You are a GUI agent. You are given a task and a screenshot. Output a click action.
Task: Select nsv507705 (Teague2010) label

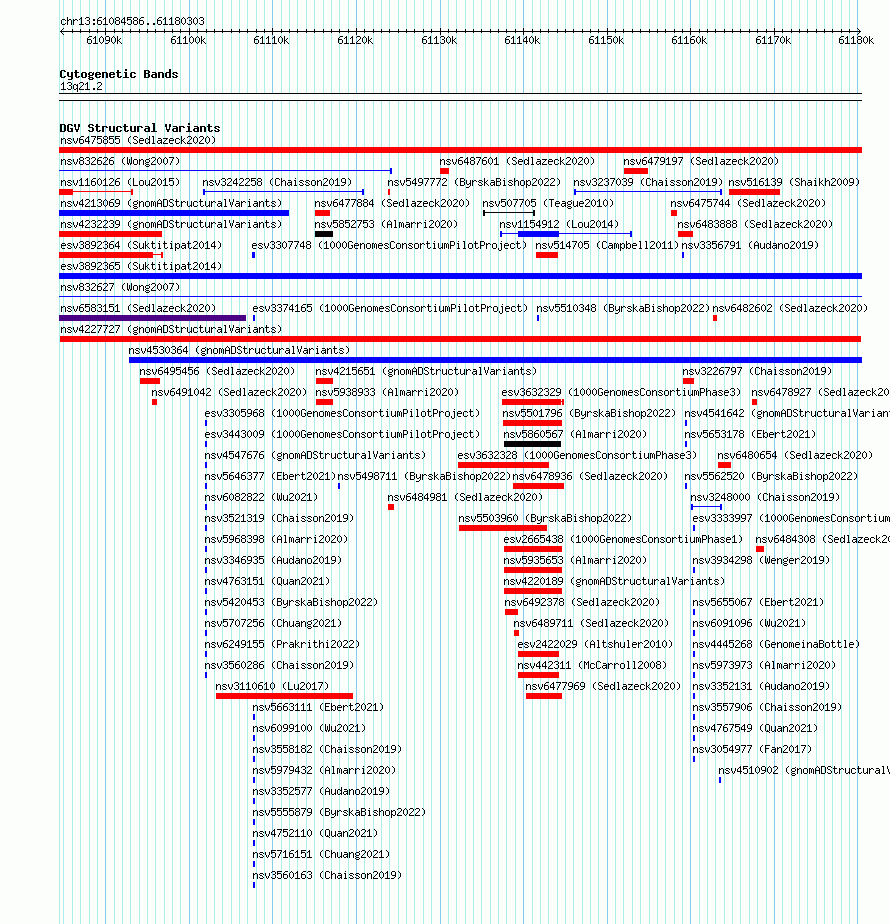tap(548, 203)
